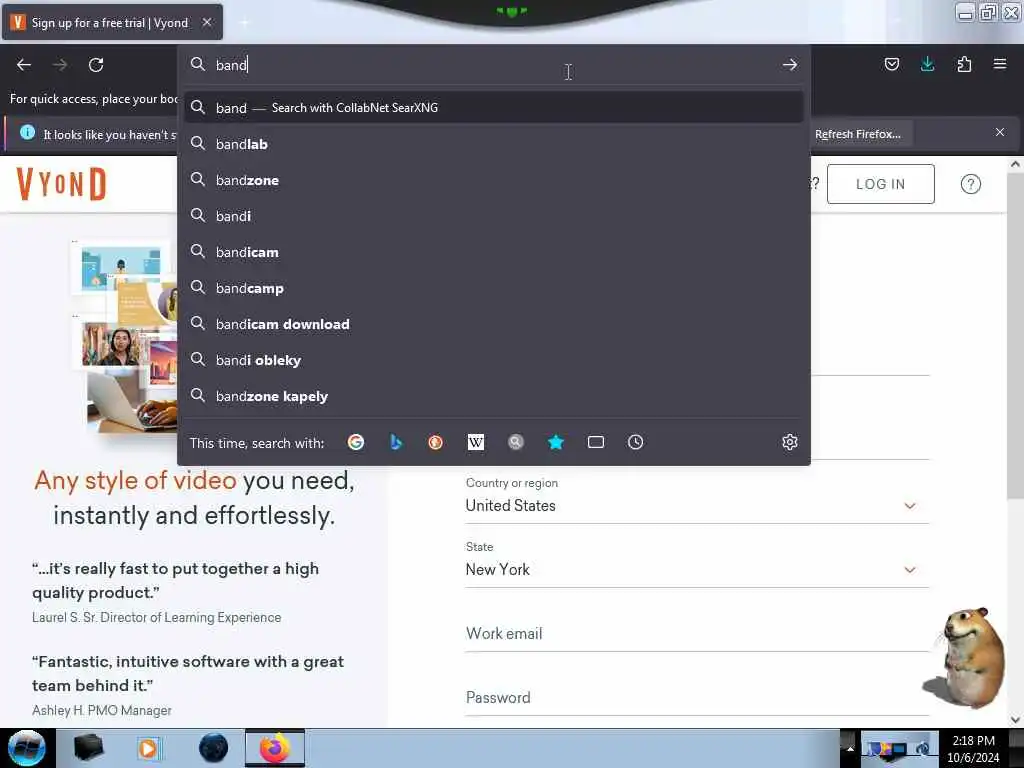Open the extensions puzzle icon

pos(964,64)
